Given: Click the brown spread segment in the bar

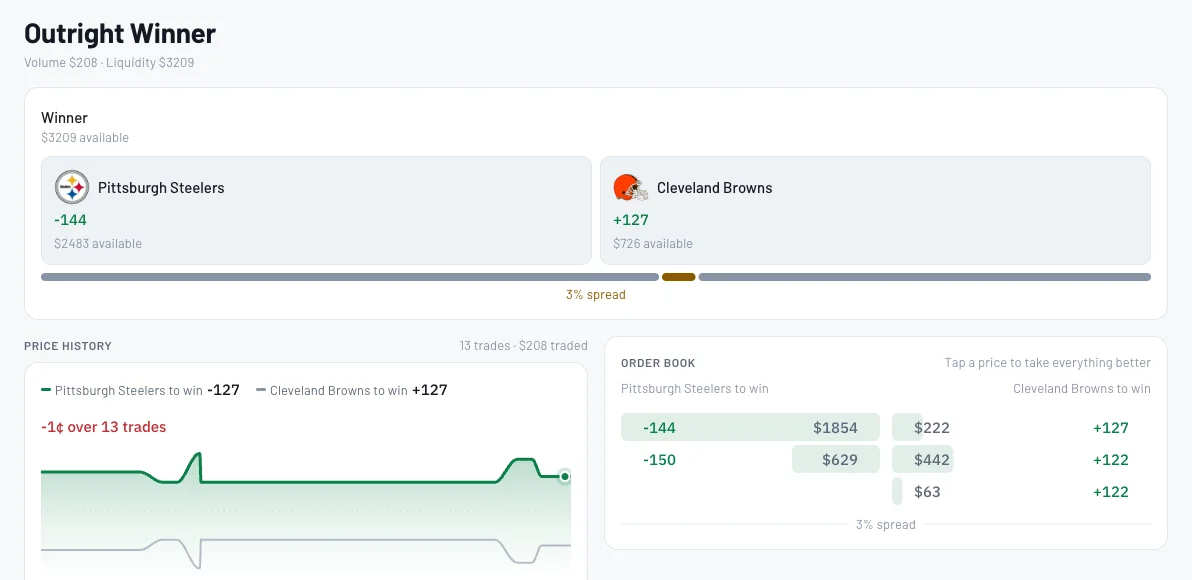Looking at the screenshot, I should click(679, 277).
